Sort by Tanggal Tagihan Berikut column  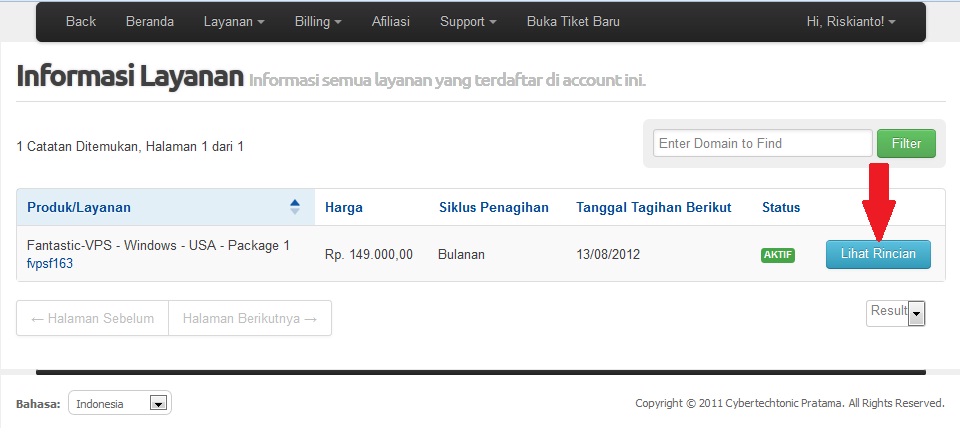653,207
